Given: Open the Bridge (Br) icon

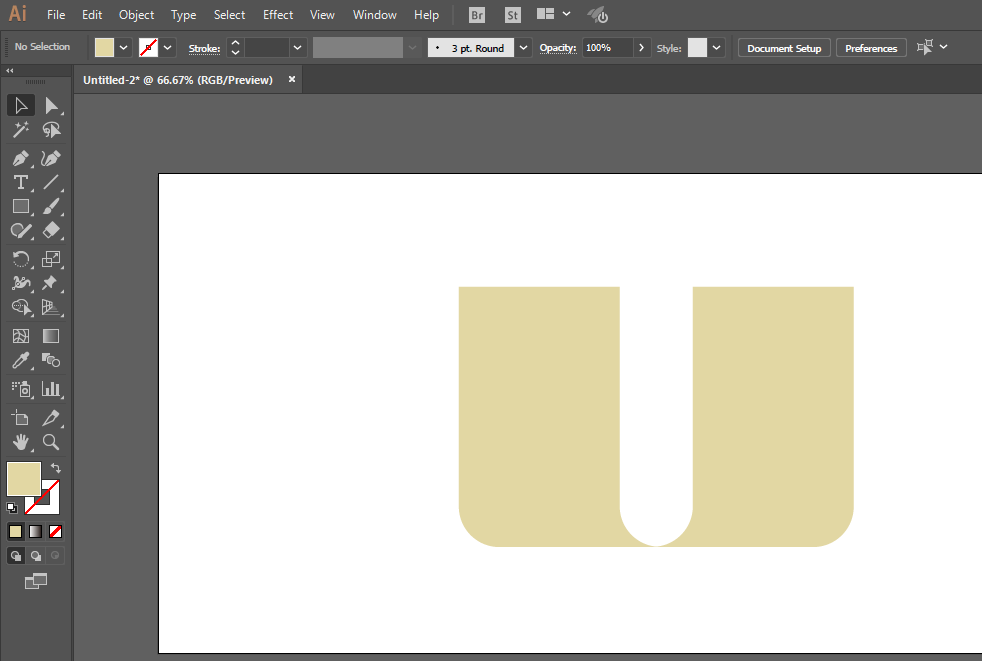Looking at the screenshot, I should click(477, 15).
